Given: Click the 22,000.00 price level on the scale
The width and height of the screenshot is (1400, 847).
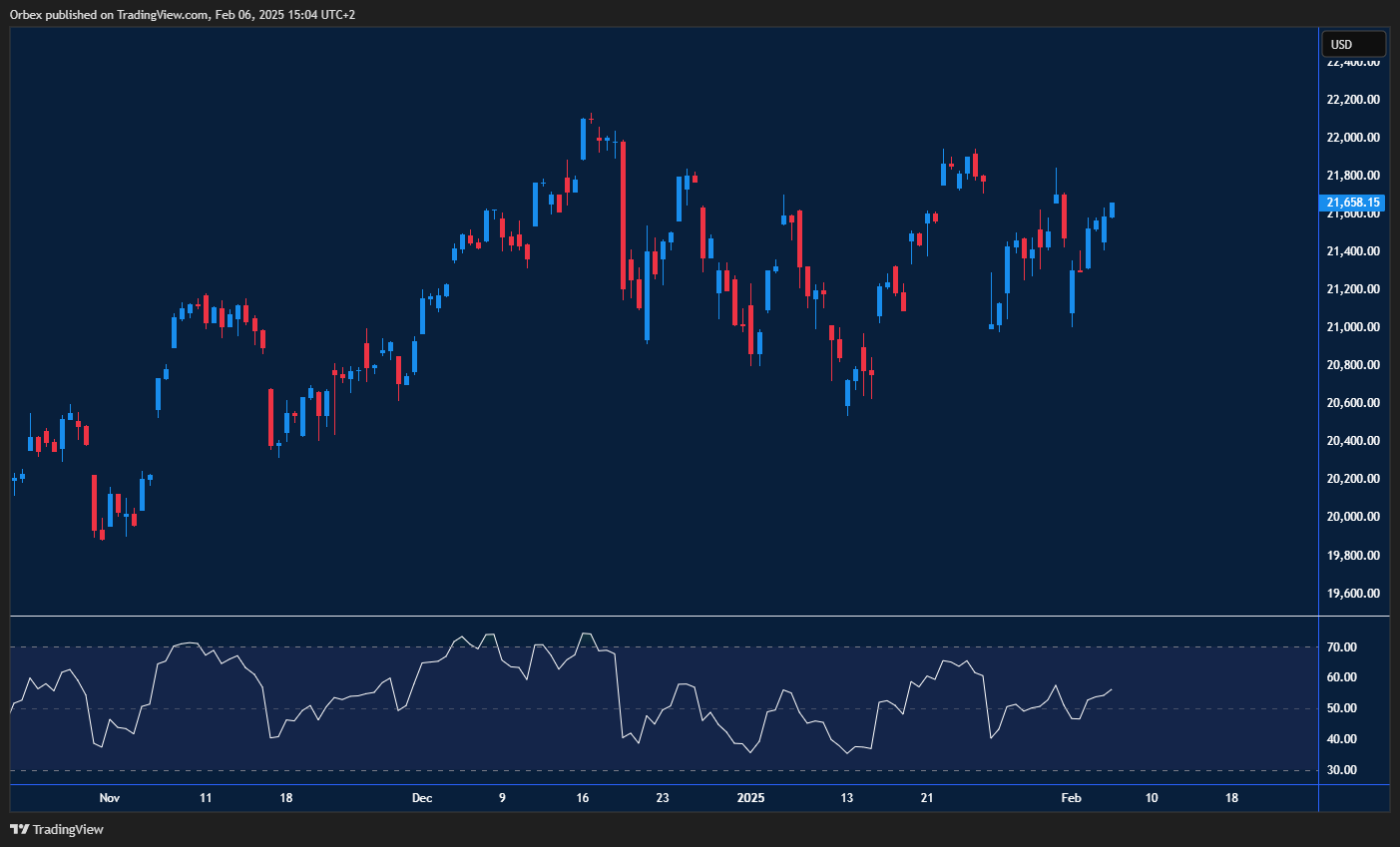Looking at the screenshot, I should (1351, 137).
